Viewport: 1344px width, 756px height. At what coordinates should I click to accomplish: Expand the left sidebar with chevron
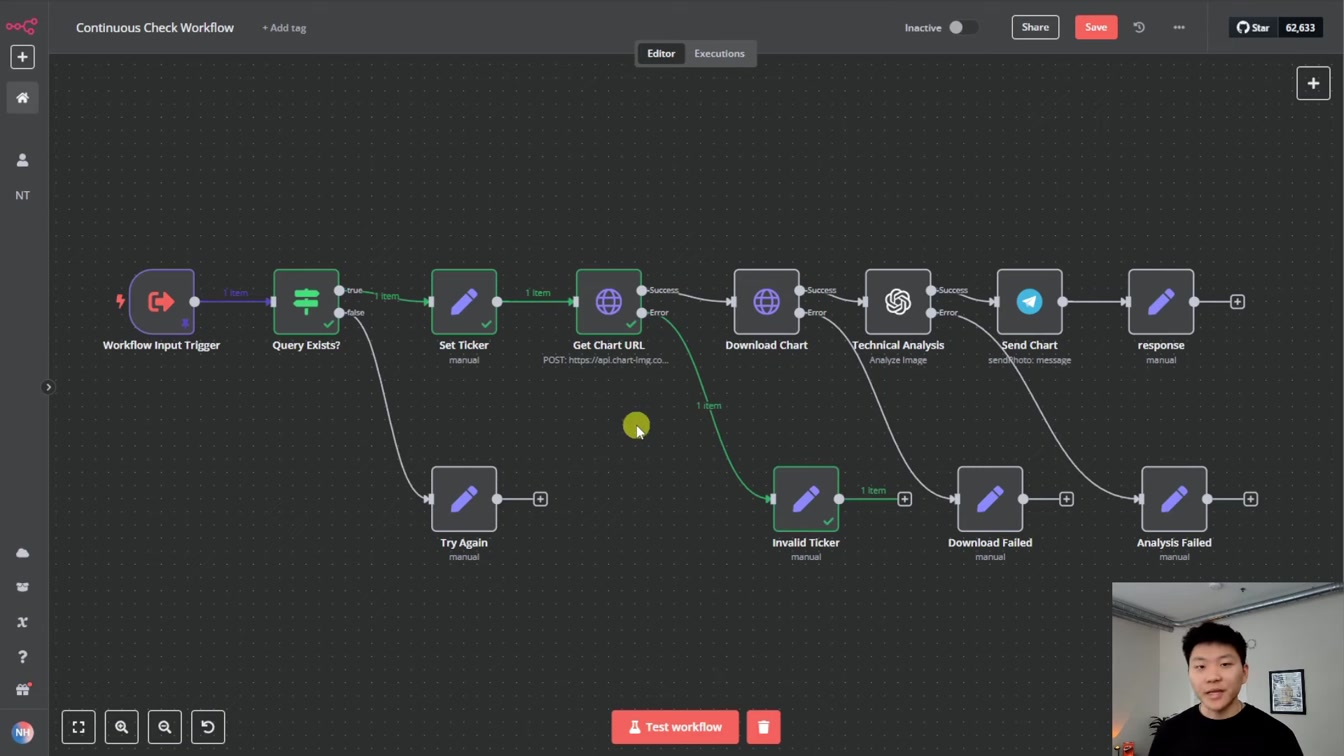click(x=48, y=387)
